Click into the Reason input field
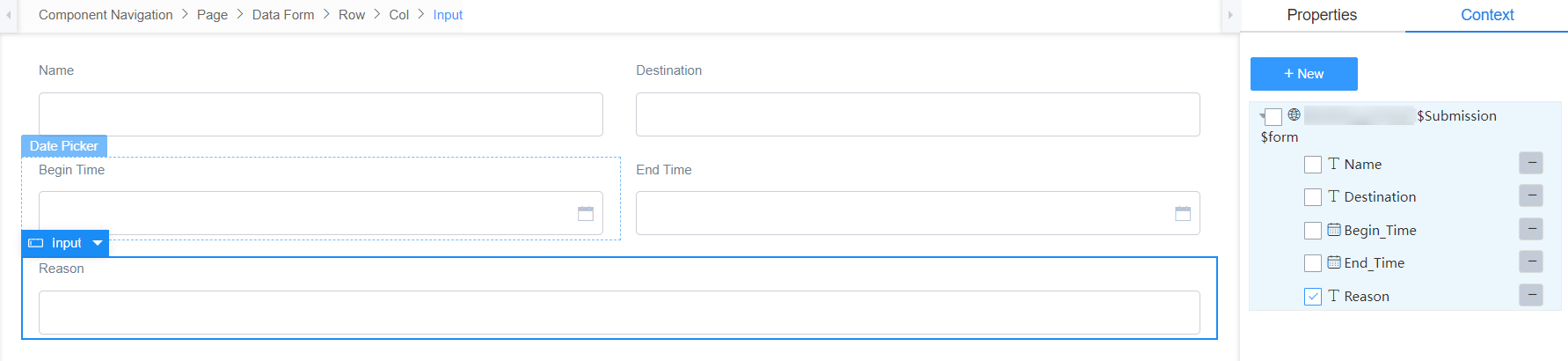 click(x=619, y=313)
